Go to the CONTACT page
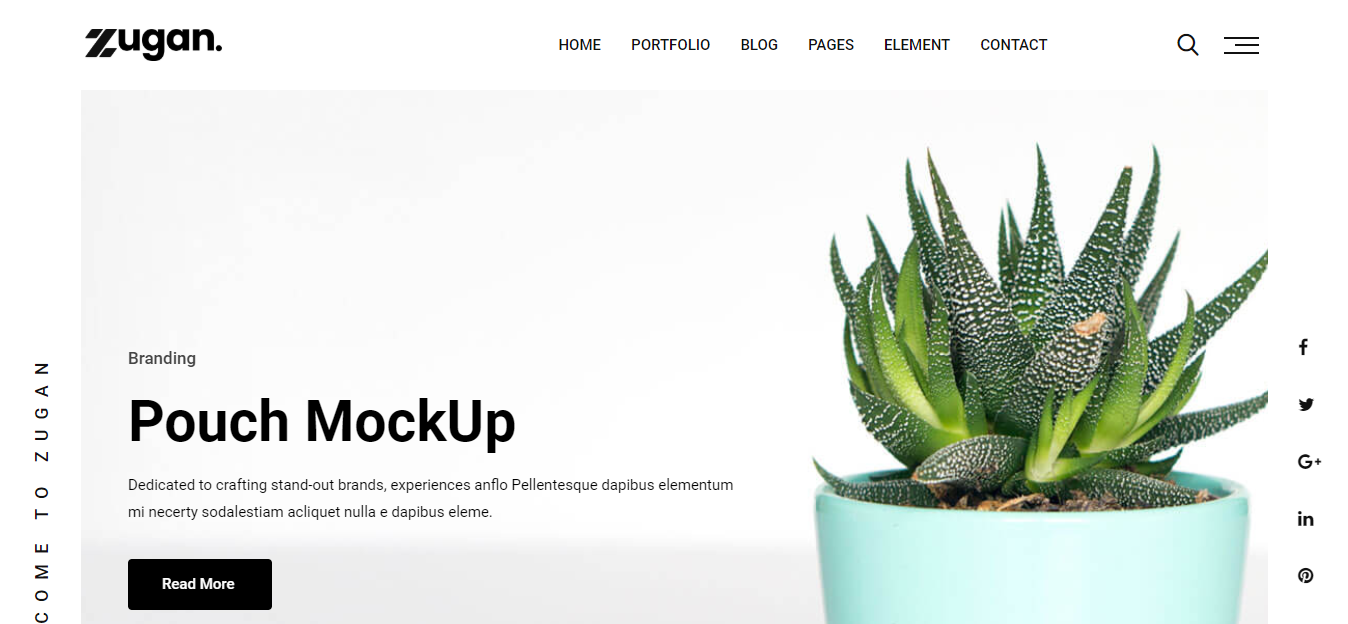 1014,45
